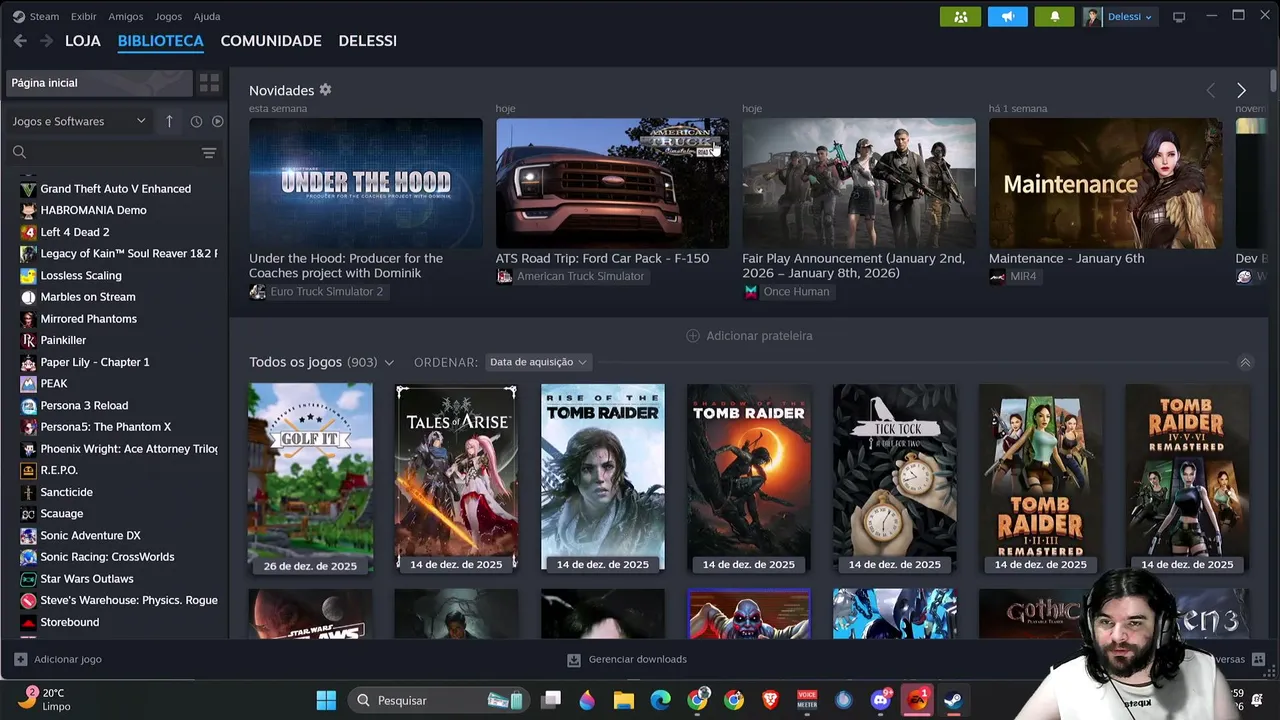Image resolution: width=1280 pixels, height=720 pixels.
Task: Open the Friends green button in header
Action: click(960, 17)
